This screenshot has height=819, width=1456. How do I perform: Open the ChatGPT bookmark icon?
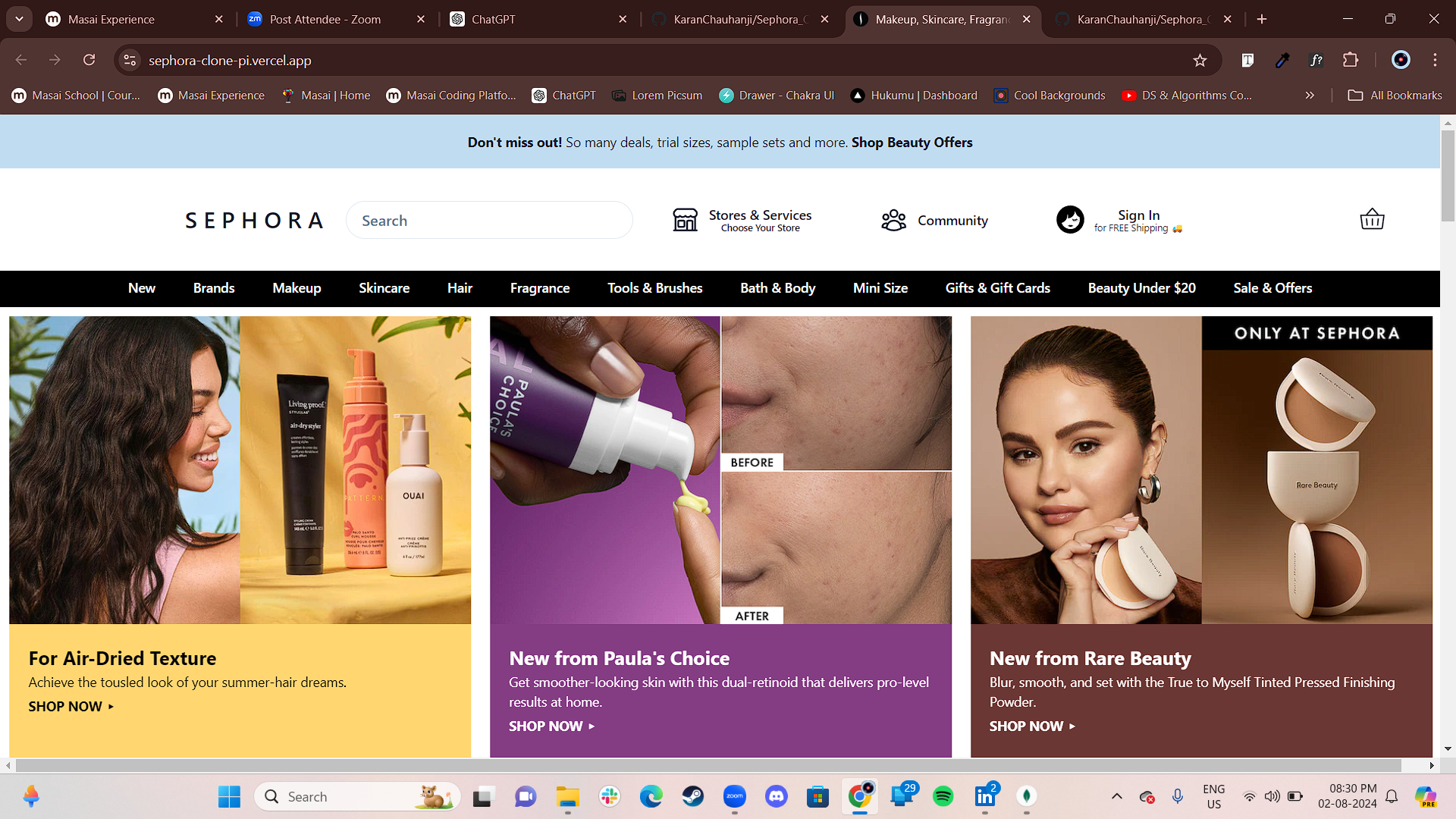pyautogui.click(x=541, y=95)
